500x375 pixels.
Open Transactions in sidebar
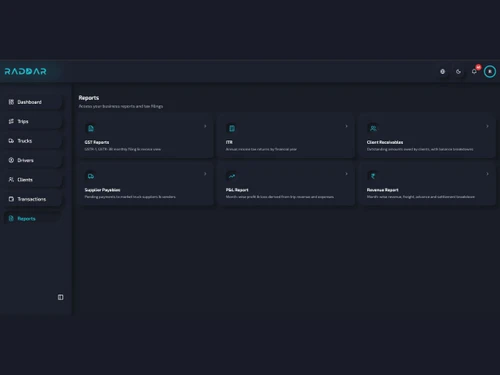(x=33, y=199)
